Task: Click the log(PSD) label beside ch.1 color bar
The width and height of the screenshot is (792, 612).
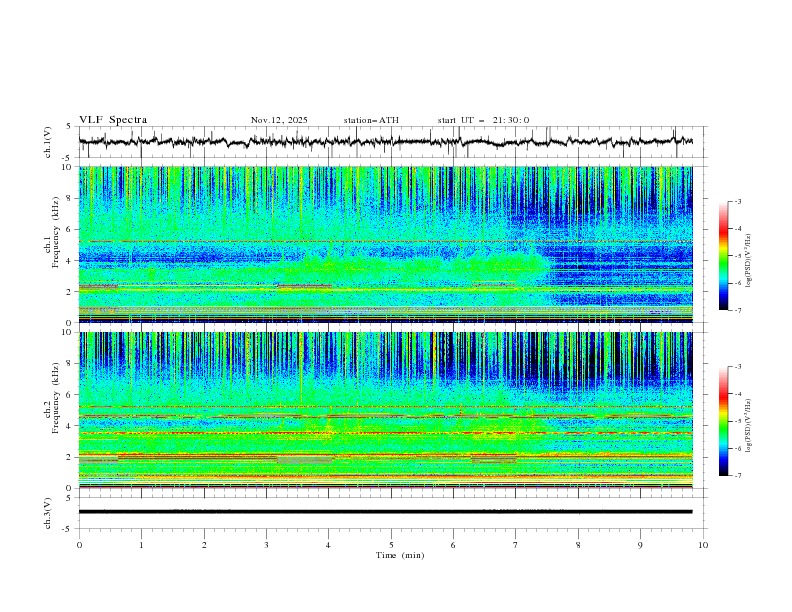Action: [x=749, y=261]
